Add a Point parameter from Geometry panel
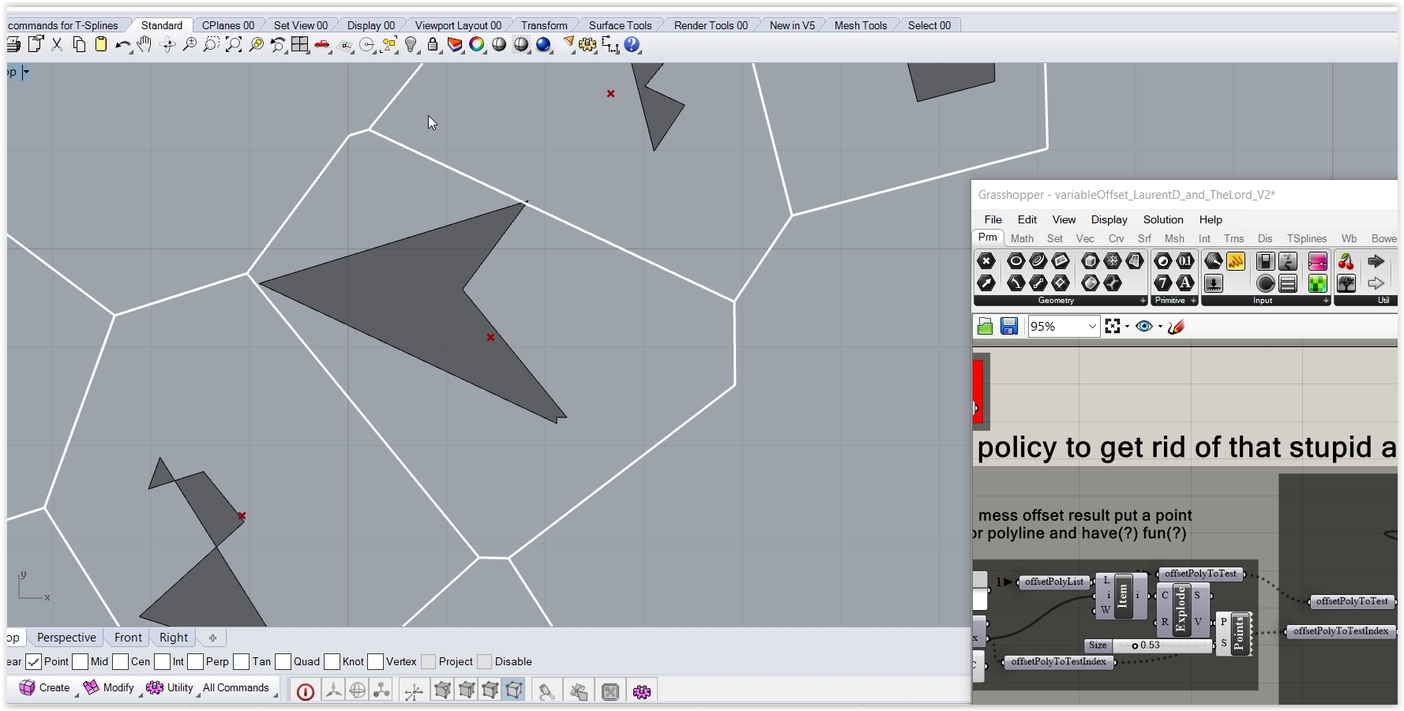Image resolution: width=1404 pixels, height=711 pixels. click(x=986, y=262)
